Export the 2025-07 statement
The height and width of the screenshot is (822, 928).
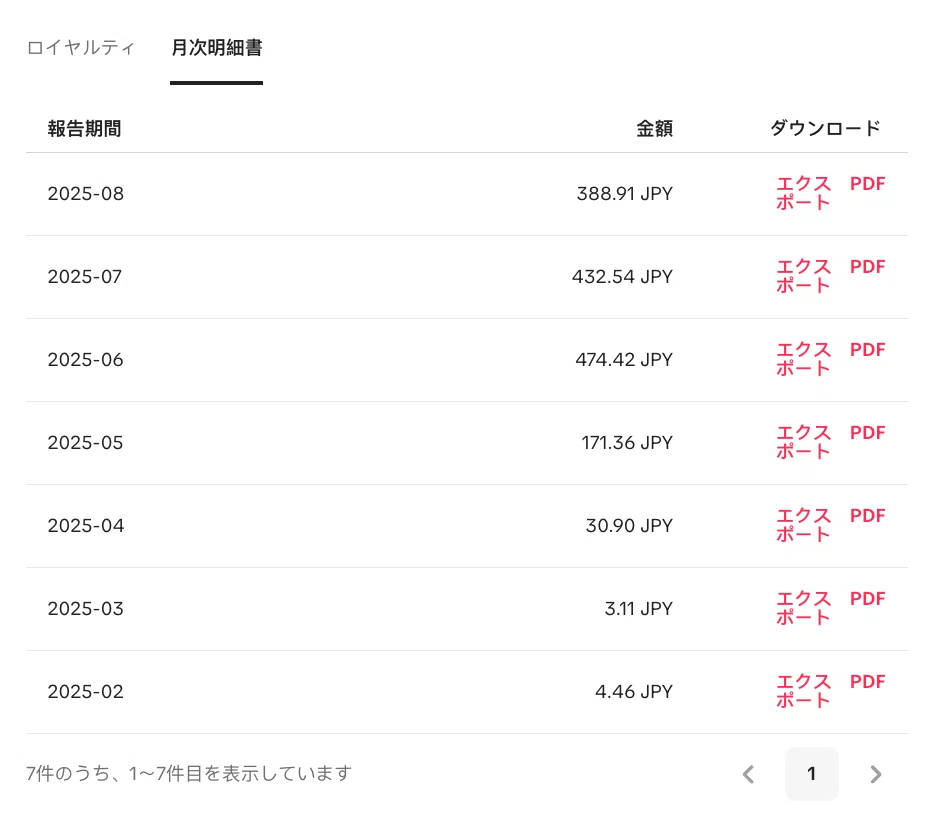[804, 276]
